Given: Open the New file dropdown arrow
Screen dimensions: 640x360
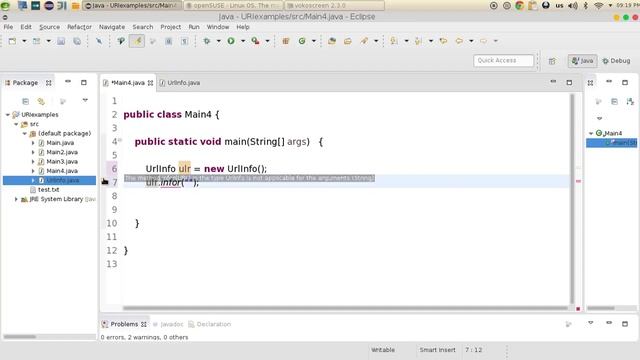Looking at the screenshot, I should click(24, 41).
